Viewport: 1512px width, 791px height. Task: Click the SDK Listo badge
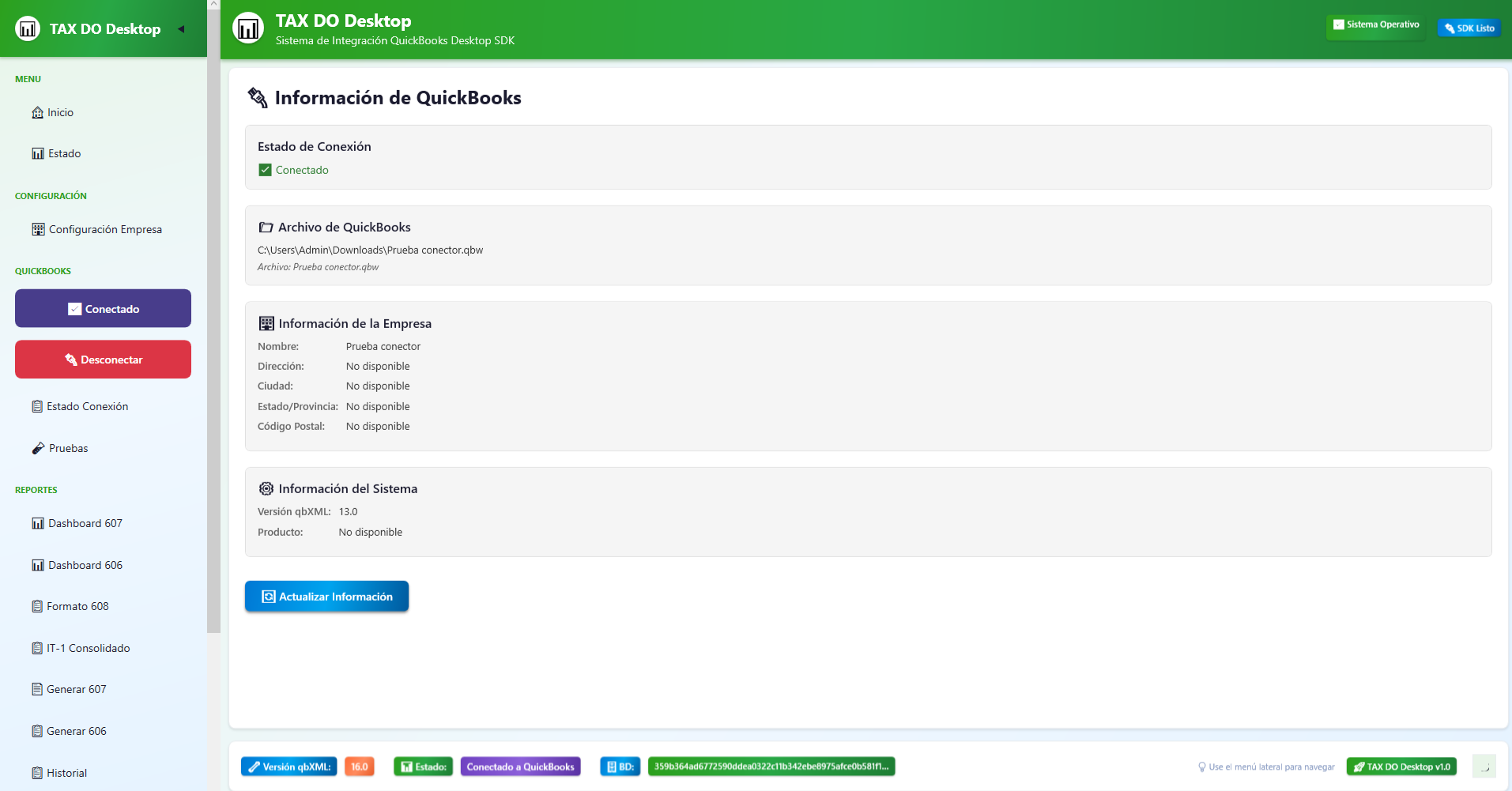(x=1469, y=28)
